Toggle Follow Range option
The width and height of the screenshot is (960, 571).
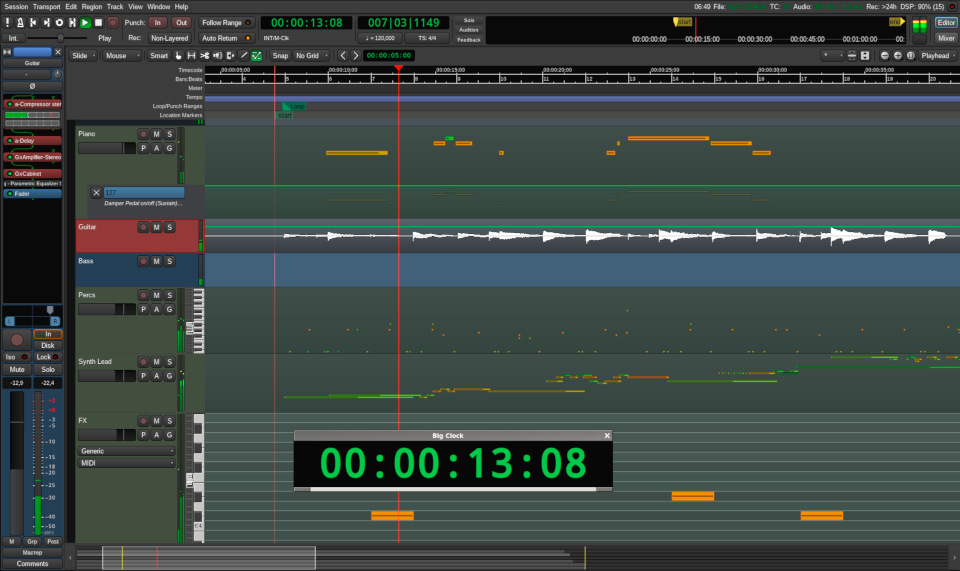point(226,23)
